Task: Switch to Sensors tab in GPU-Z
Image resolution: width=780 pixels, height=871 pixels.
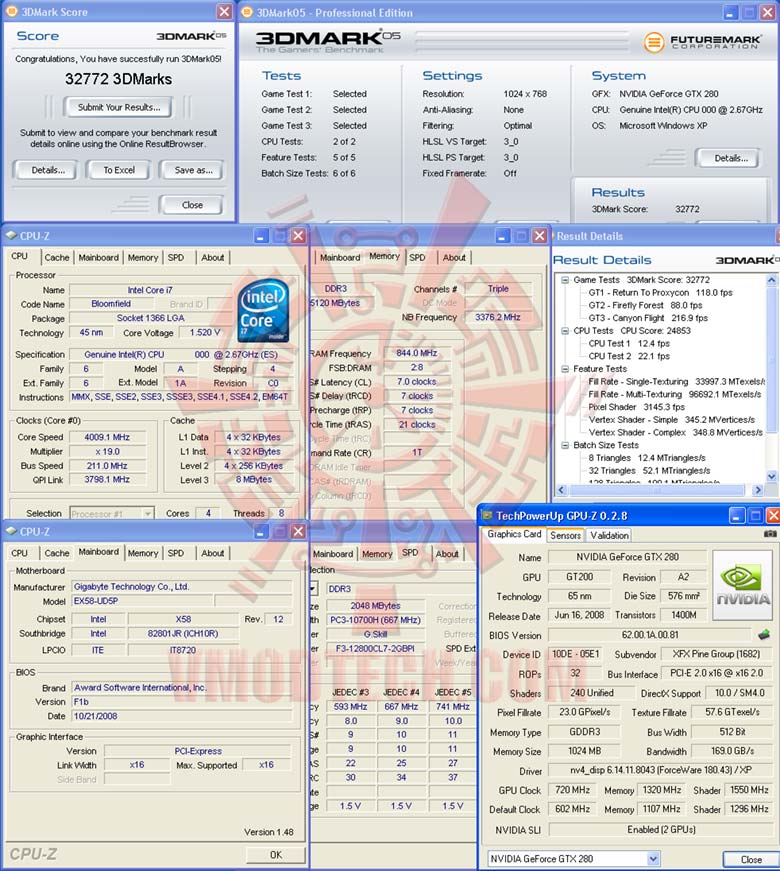Action: pos(566,535)
